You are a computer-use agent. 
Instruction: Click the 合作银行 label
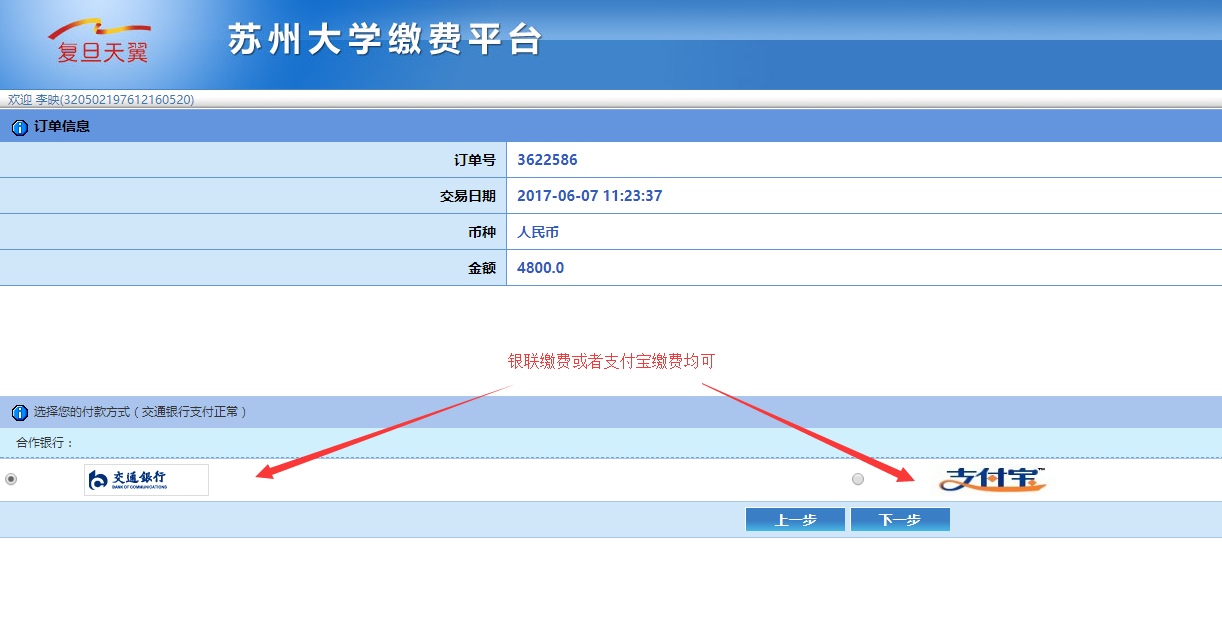click(45, 443)
